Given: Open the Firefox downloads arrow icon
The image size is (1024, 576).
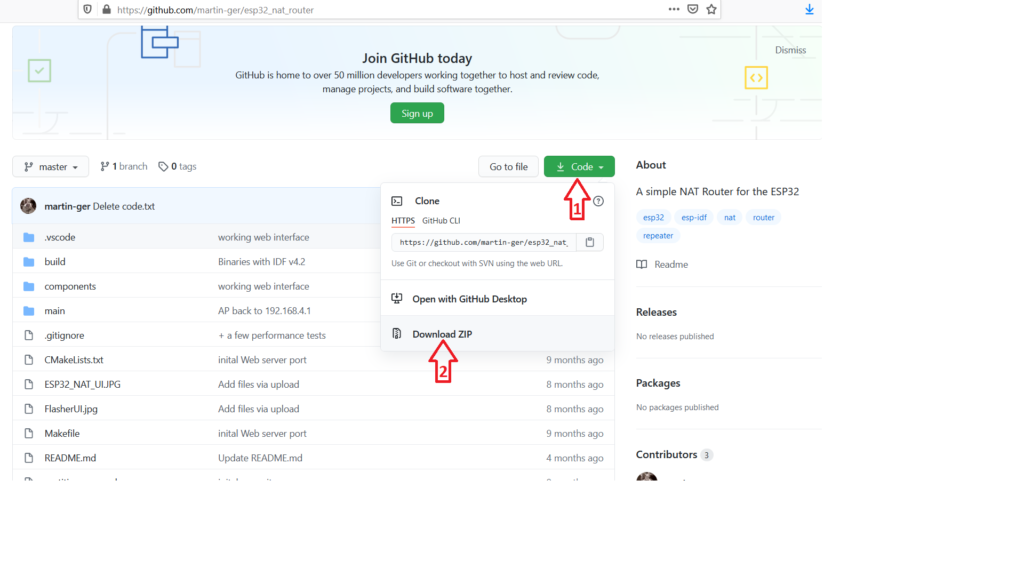Looking at the screenshot, I should 809,9.
